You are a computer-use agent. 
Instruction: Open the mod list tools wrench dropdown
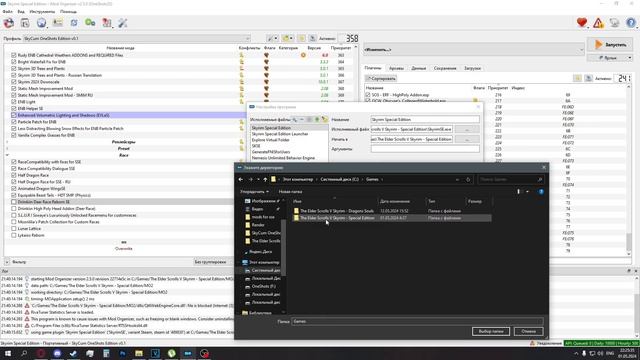(x=272, y=38)
